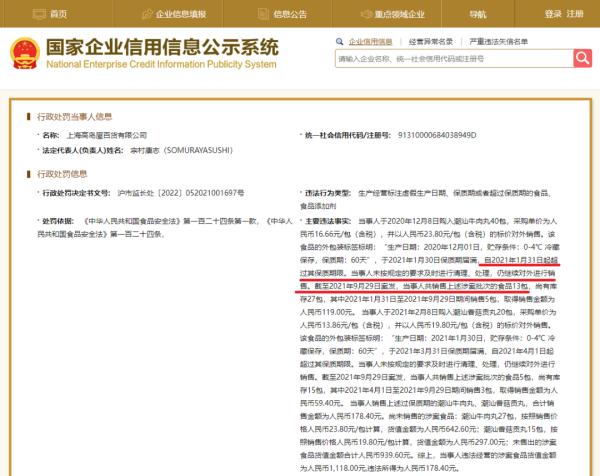Image resolution: width=600 pixels, height=476 pixels.
Task: Click the document icon beside 信息公告
Action: tap(263, 14)
